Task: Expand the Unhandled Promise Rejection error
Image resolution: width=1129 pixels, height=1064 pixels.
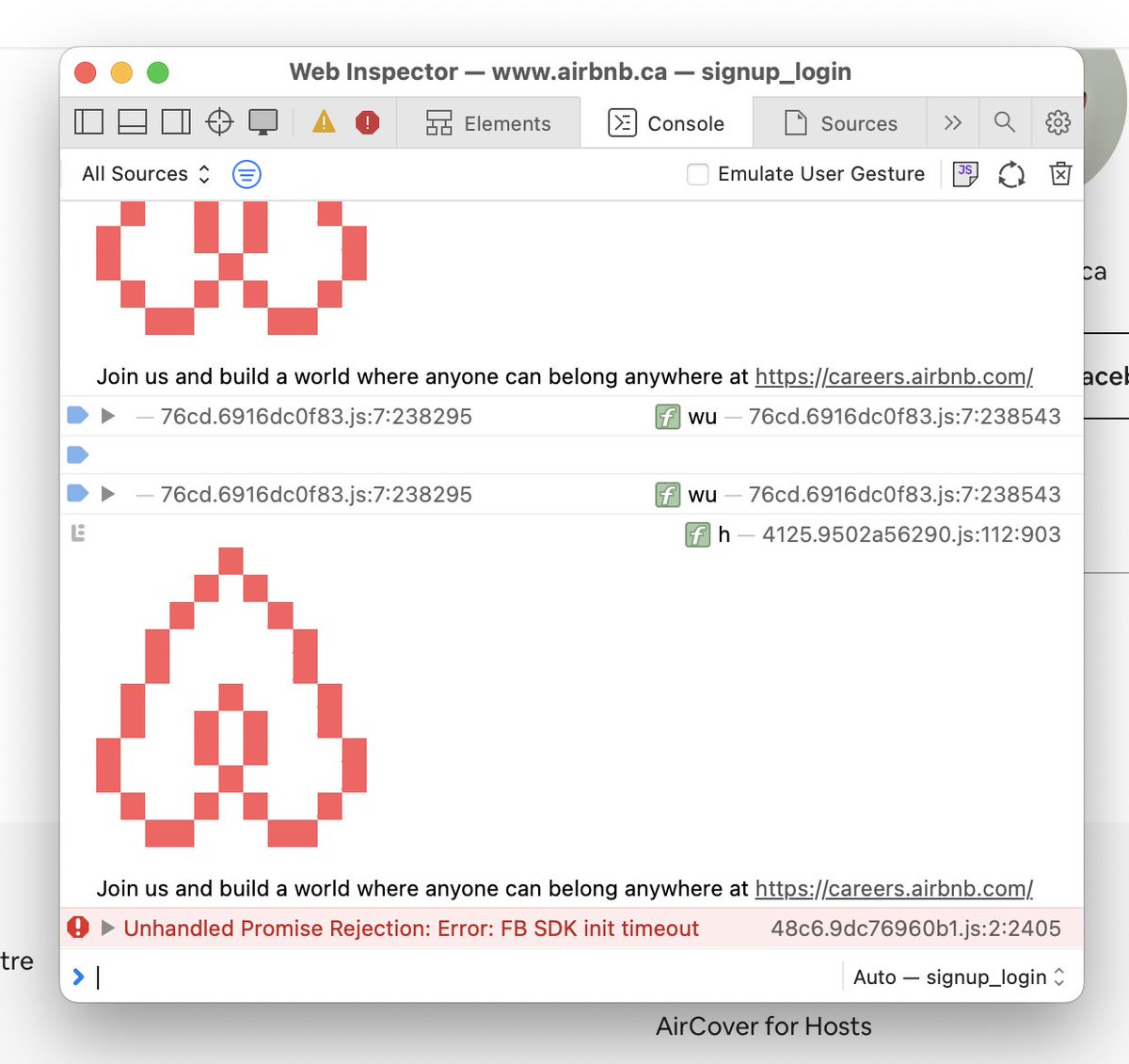Action: click(108, 929)
